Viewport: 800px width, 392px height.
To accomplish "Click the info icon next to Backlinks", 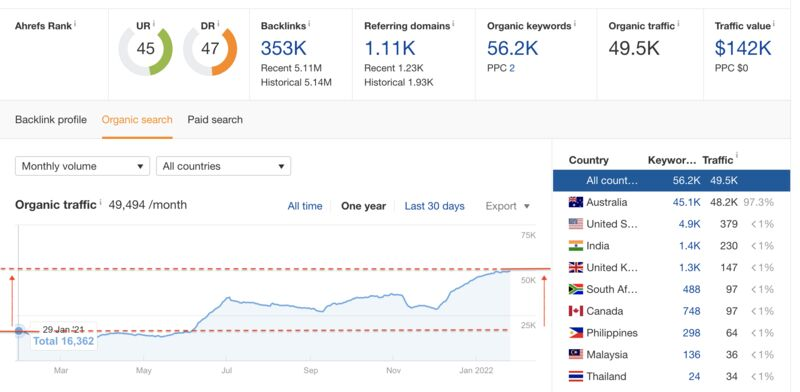I will [309, 23].
